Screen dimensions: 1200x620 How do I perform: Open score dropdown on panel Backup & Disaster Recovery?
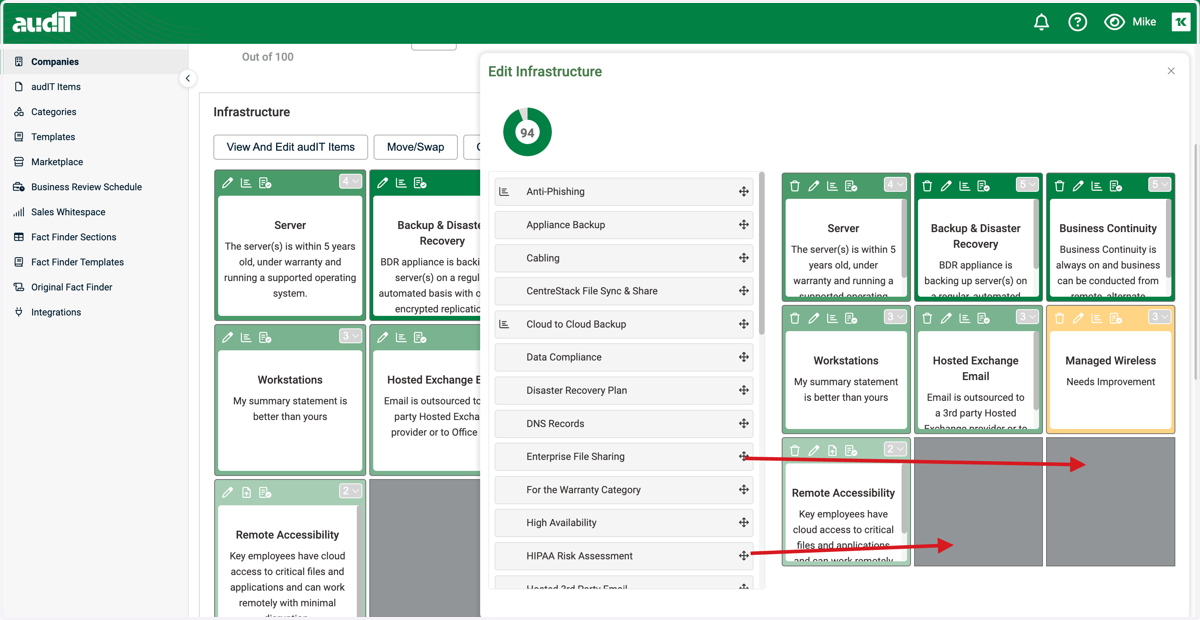click(1027, 184)
